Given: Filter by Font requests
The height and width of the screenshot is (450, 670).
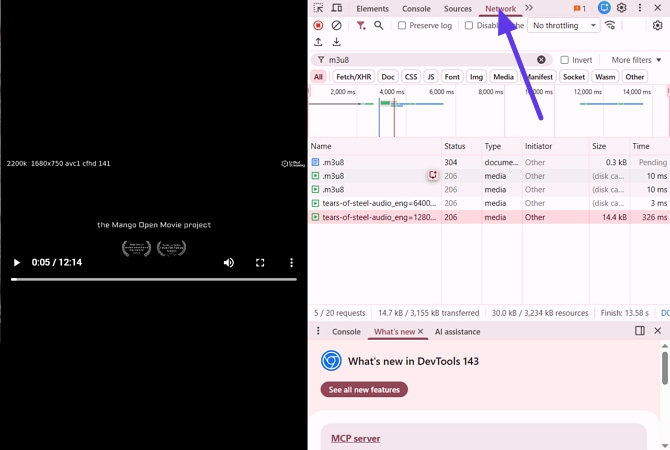Looking at the screenshot, I should pos(452,77).
